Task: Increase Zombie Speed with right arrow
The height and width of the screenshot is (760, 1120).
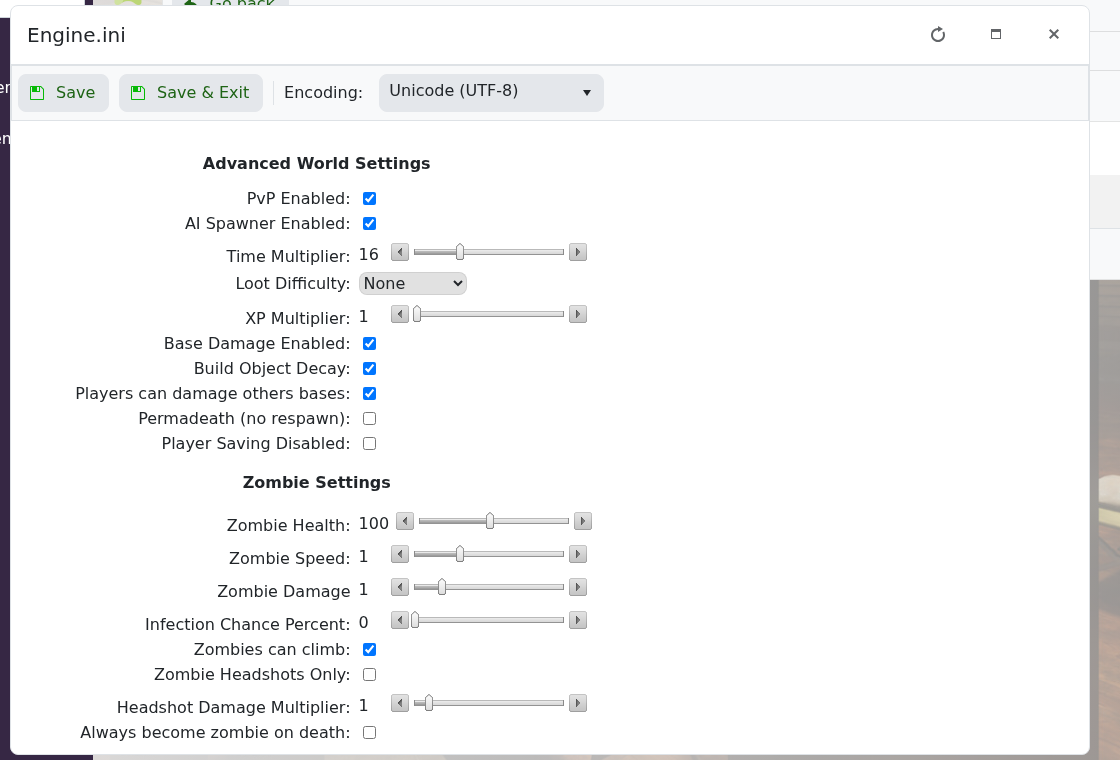Action: pos(578,554)
